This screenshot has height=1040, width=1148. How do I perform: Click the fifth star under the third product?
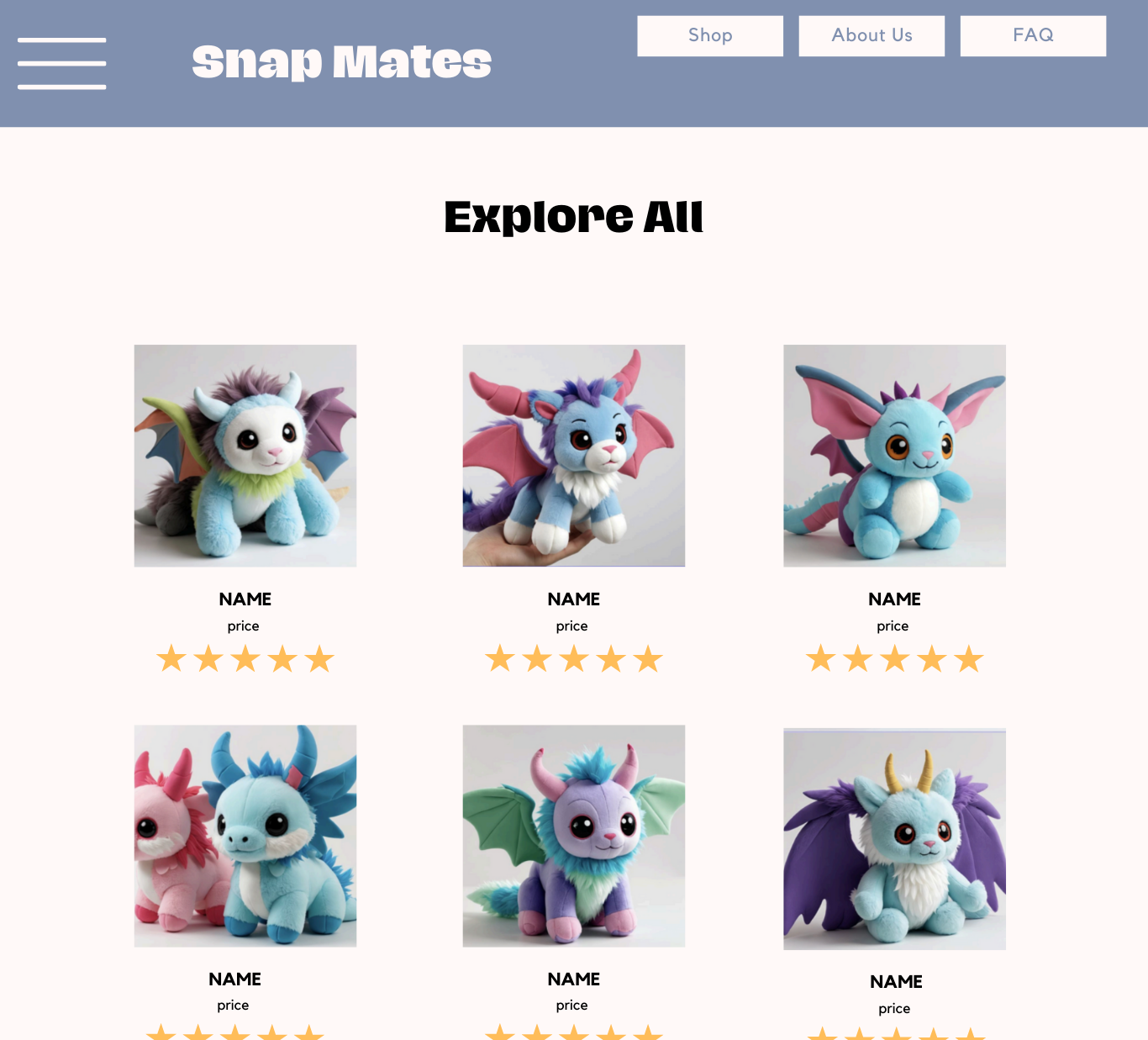pos(969,658)
